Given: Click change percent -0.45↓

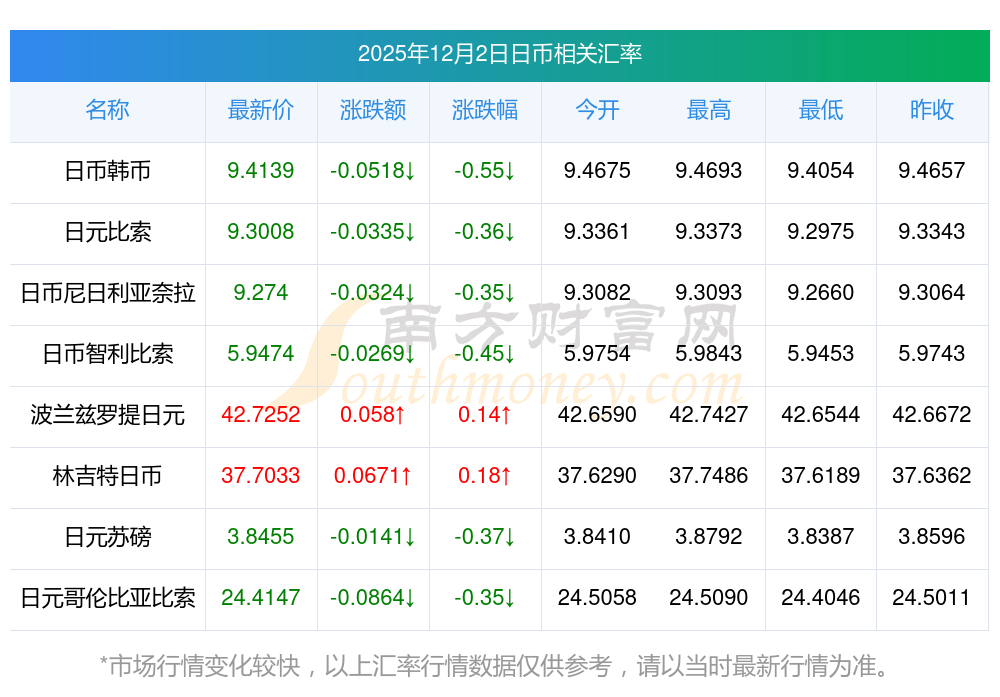Looking at the screenshot, I should click(x=485, y=353).
